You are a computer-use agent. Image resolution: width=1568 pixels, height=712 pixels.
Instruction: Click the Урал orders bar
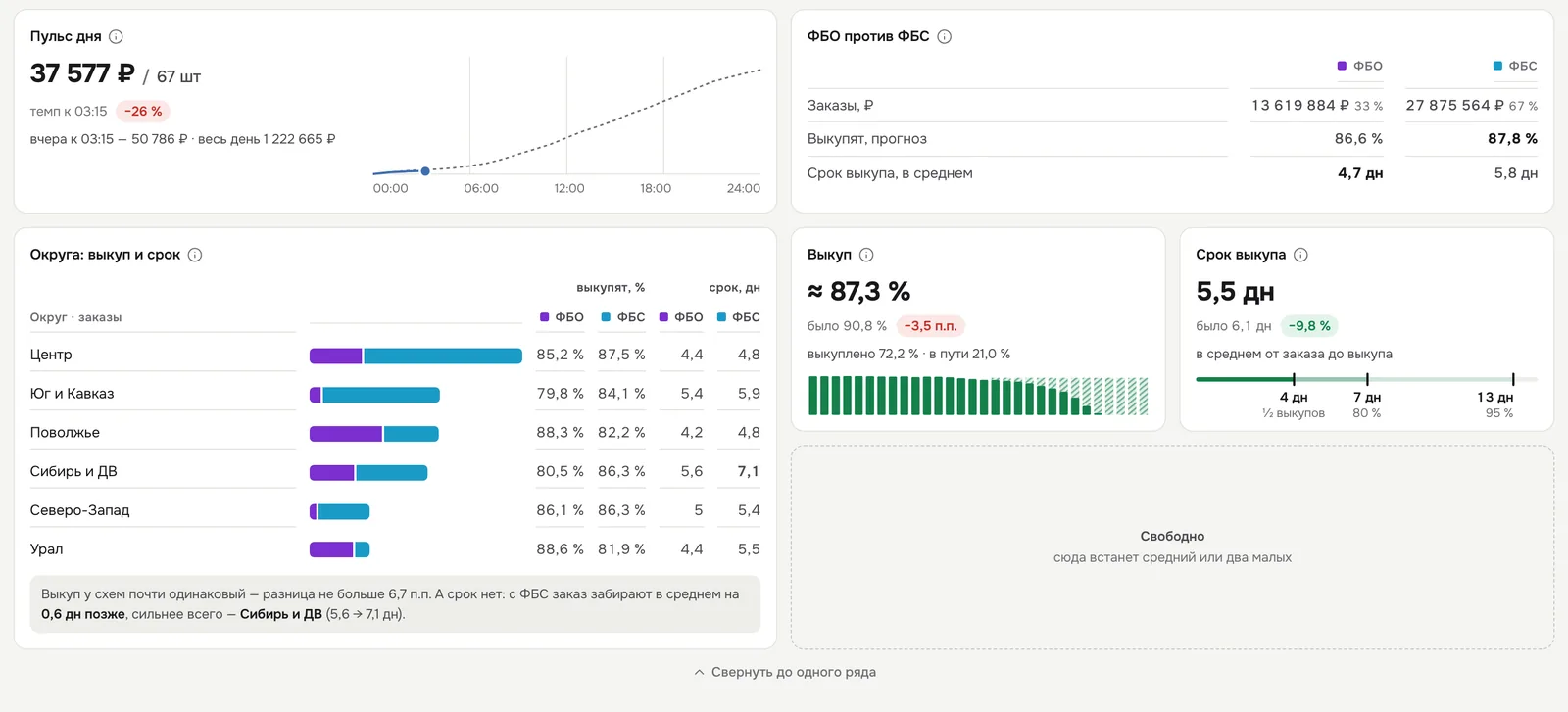[x=339, y=549]
